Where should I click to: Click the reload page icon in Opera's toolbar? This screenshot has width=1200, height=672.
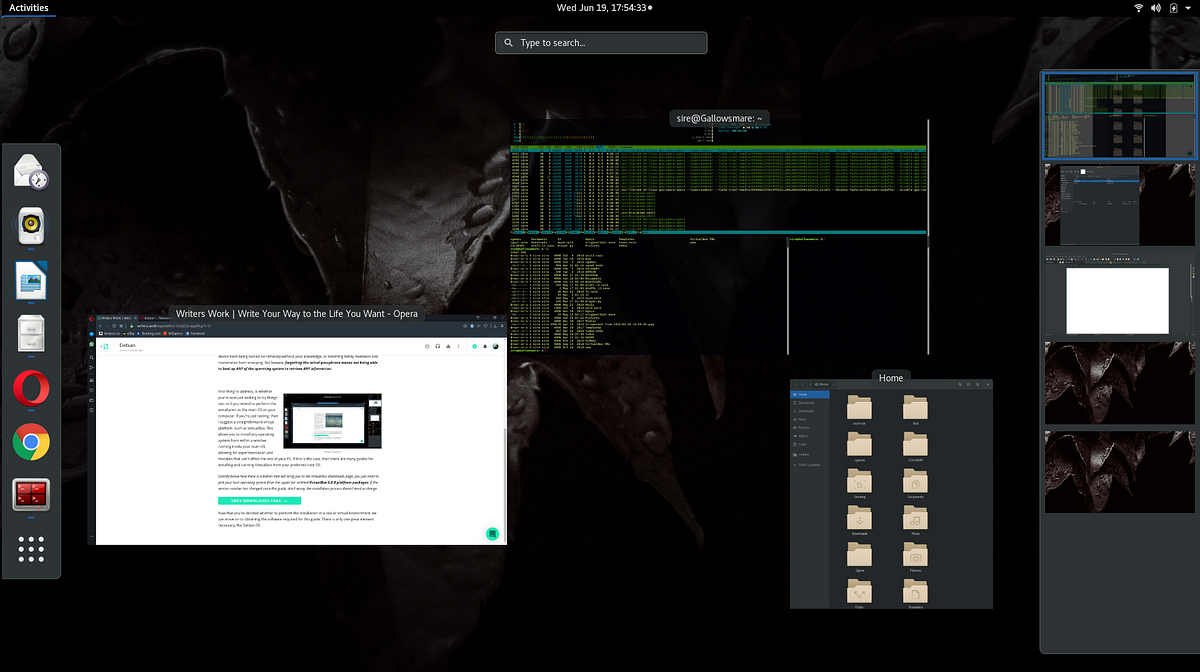point(114,326)
